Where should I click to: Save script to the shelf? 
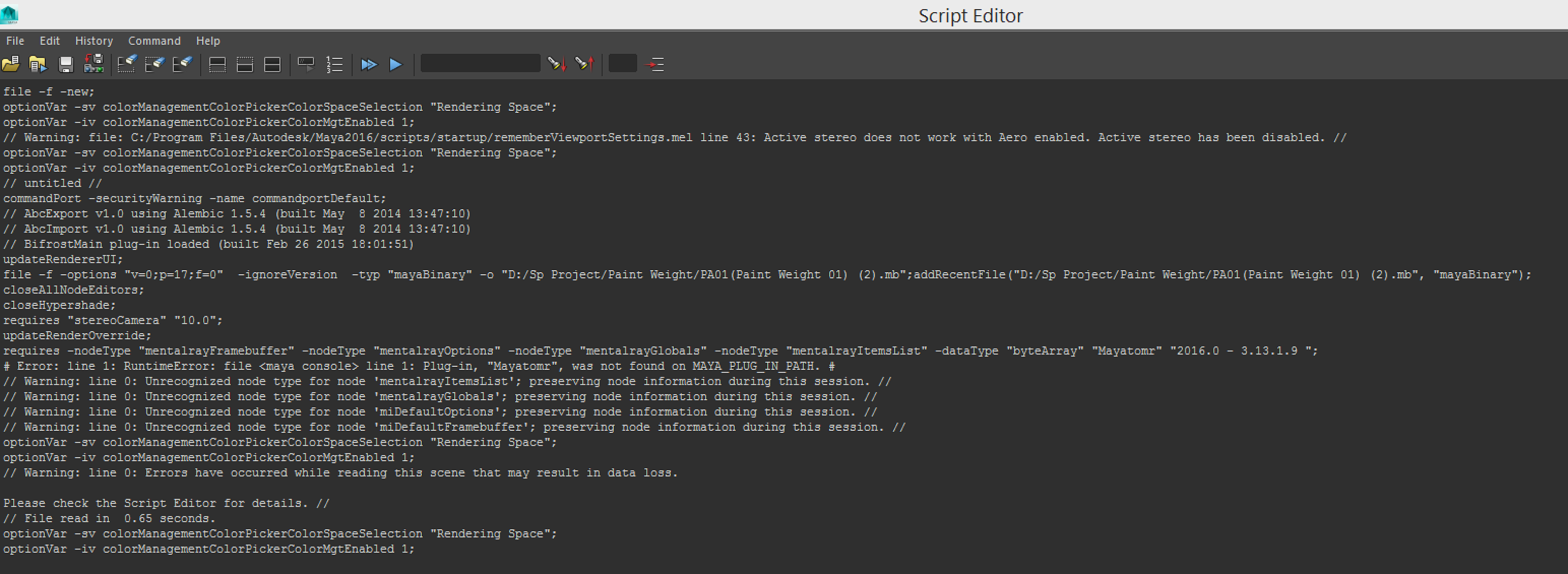[x=93, y=64]
